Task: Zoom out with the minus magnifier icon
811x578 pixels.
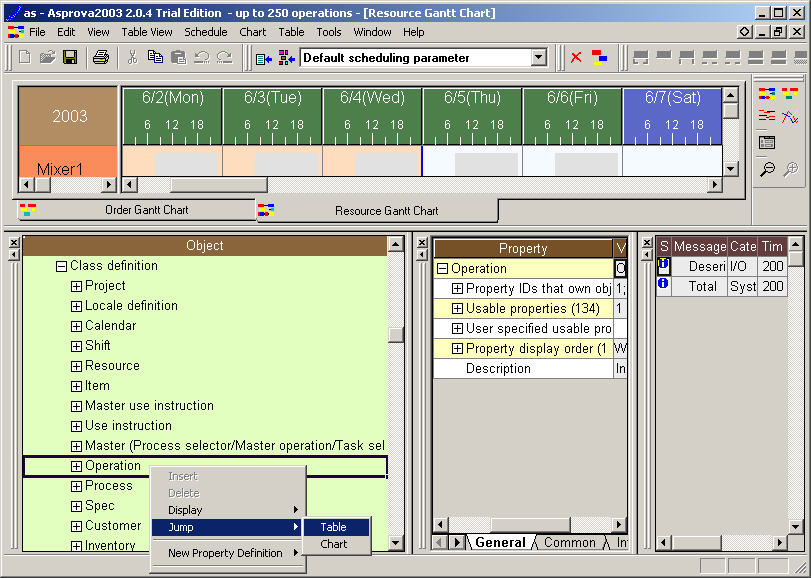Action: click(767, 169)
